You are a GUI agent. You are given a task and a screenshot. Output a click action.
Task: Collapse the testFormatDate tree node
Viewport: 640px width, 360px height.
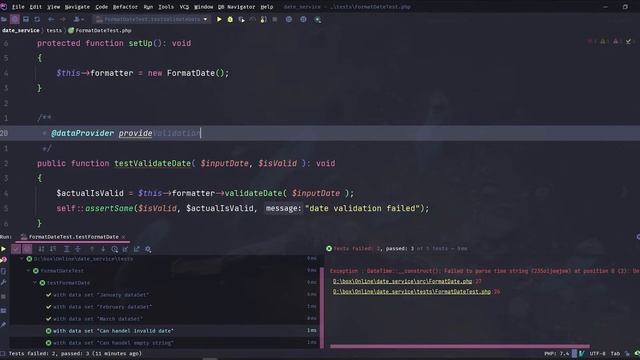[35, 282]
